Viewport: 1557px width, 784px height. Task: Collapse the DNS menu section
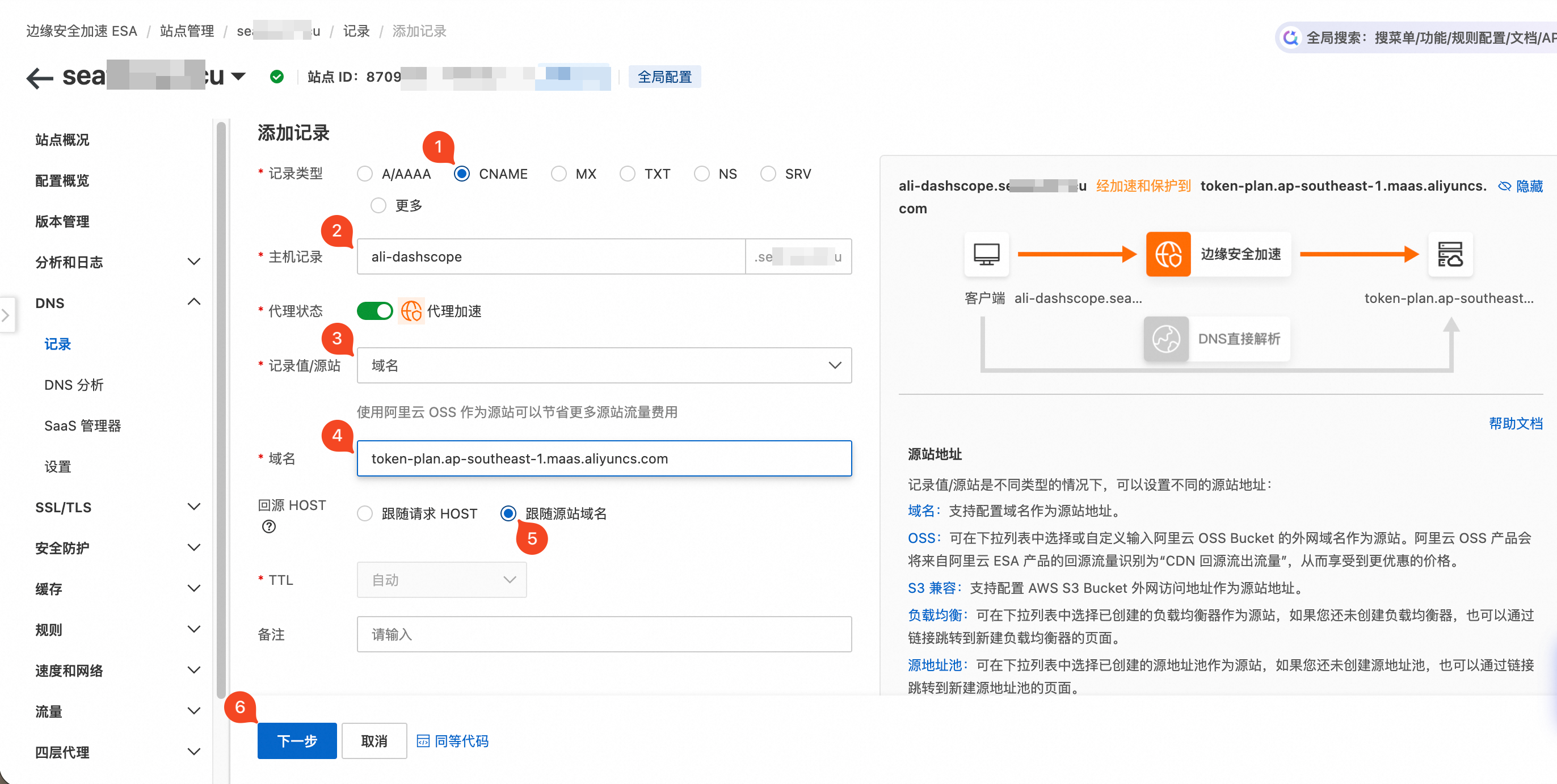(x=193, y=302)
